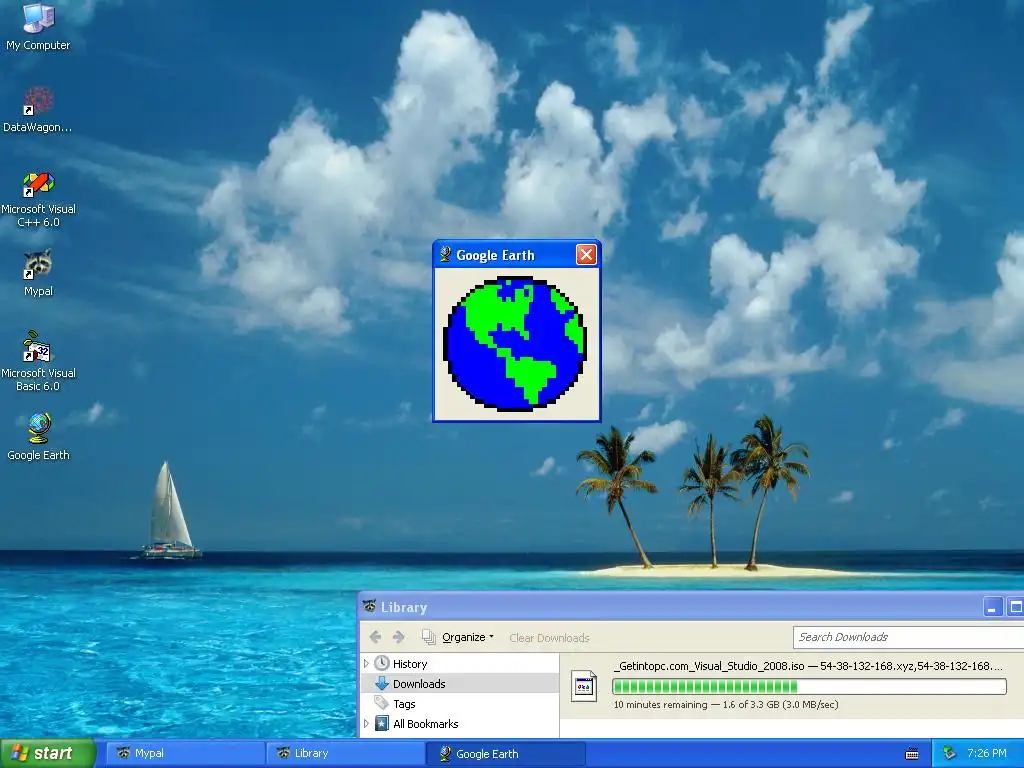The image size is (1024, 768).
Task: Focus the Search Downloads field
Action: pyautogui.click(x=908, y=637)
